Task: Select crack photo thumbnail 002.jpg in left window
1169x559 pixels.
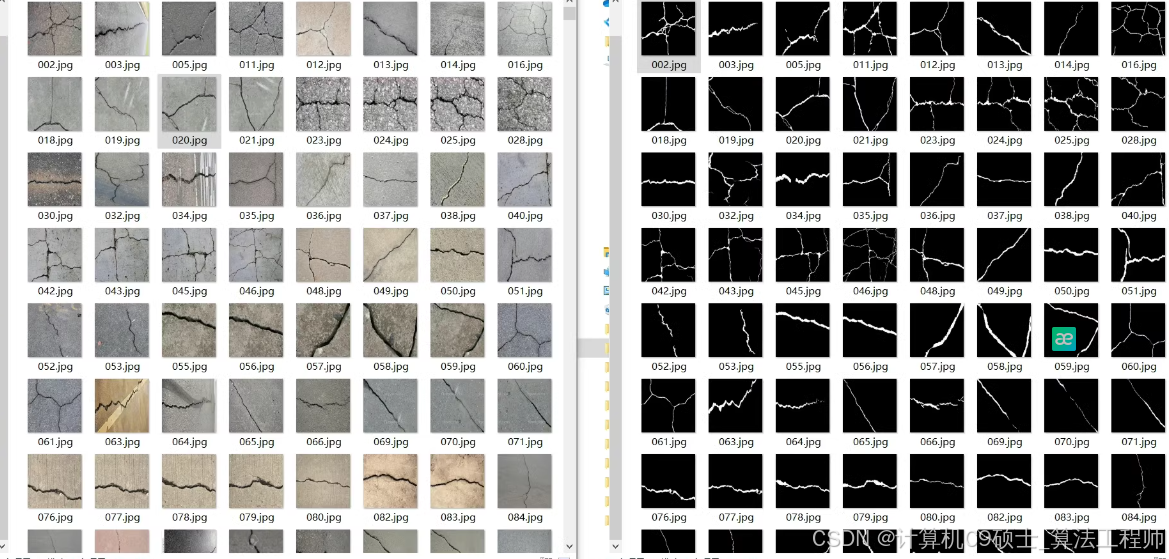Action: 54,28
